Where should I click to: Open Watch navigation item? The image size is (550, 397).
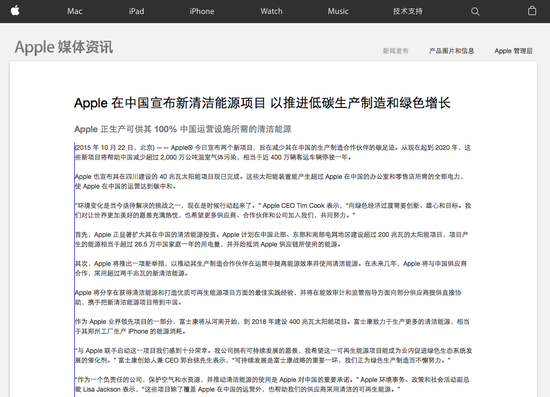(271, 11)
